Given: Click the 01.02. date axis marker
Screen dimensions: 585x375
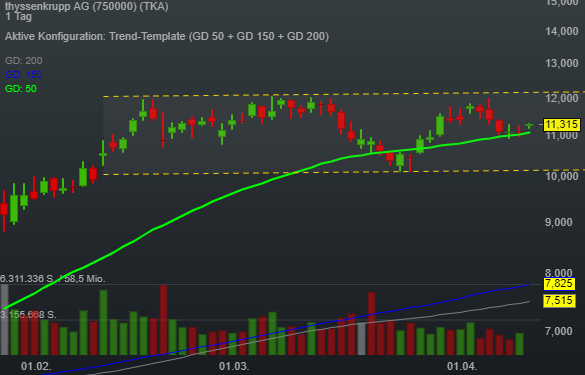Looking at the screenshot, I should (36, 366).
